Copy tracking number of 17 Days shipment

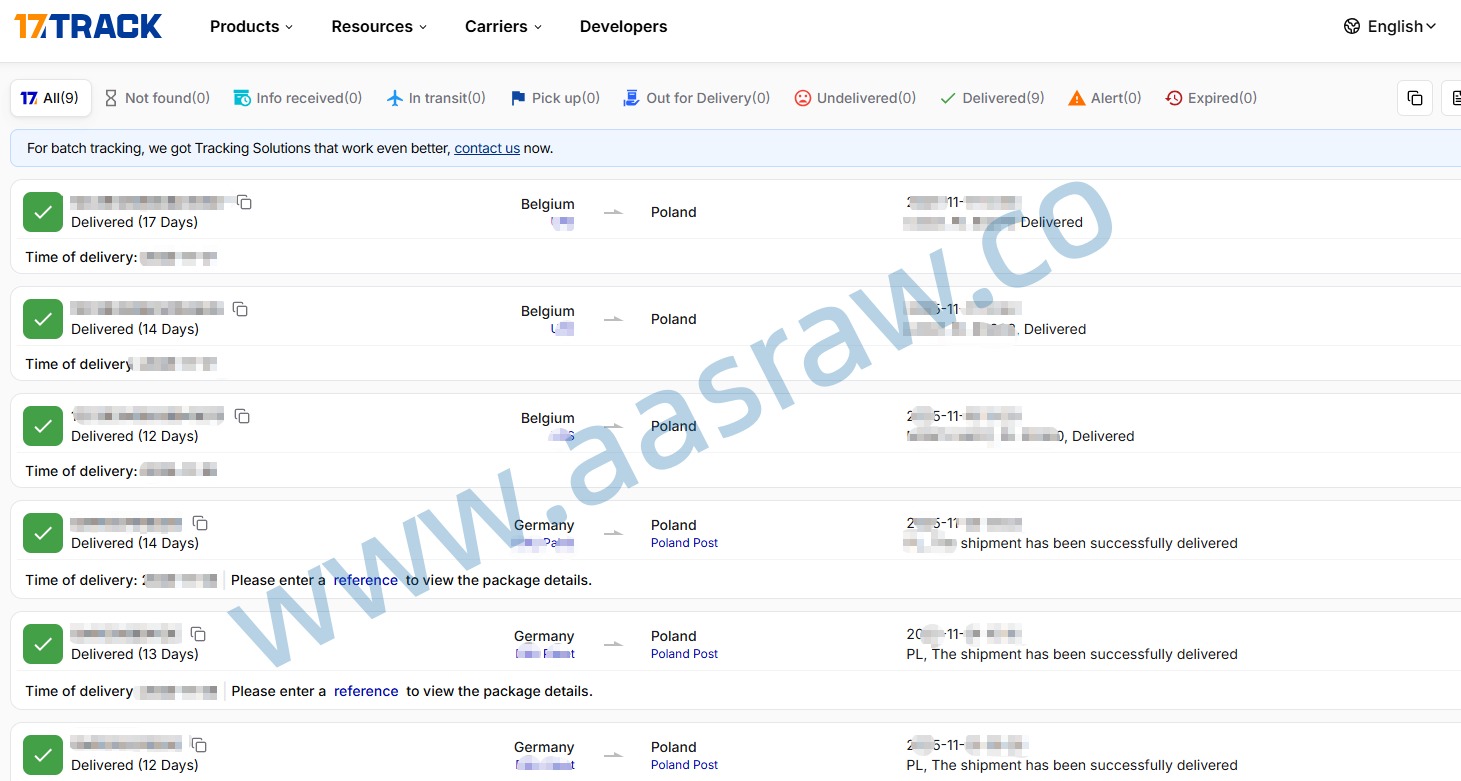pos(244,203)
